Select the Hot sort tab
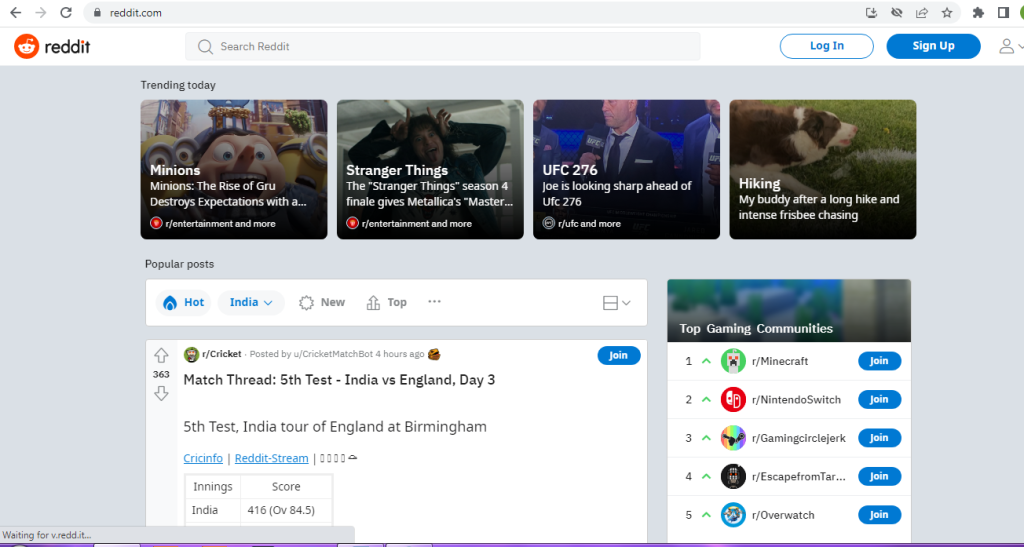This screenshot has height=547, width=1024. pyautogui.click(x=184, y=302)
